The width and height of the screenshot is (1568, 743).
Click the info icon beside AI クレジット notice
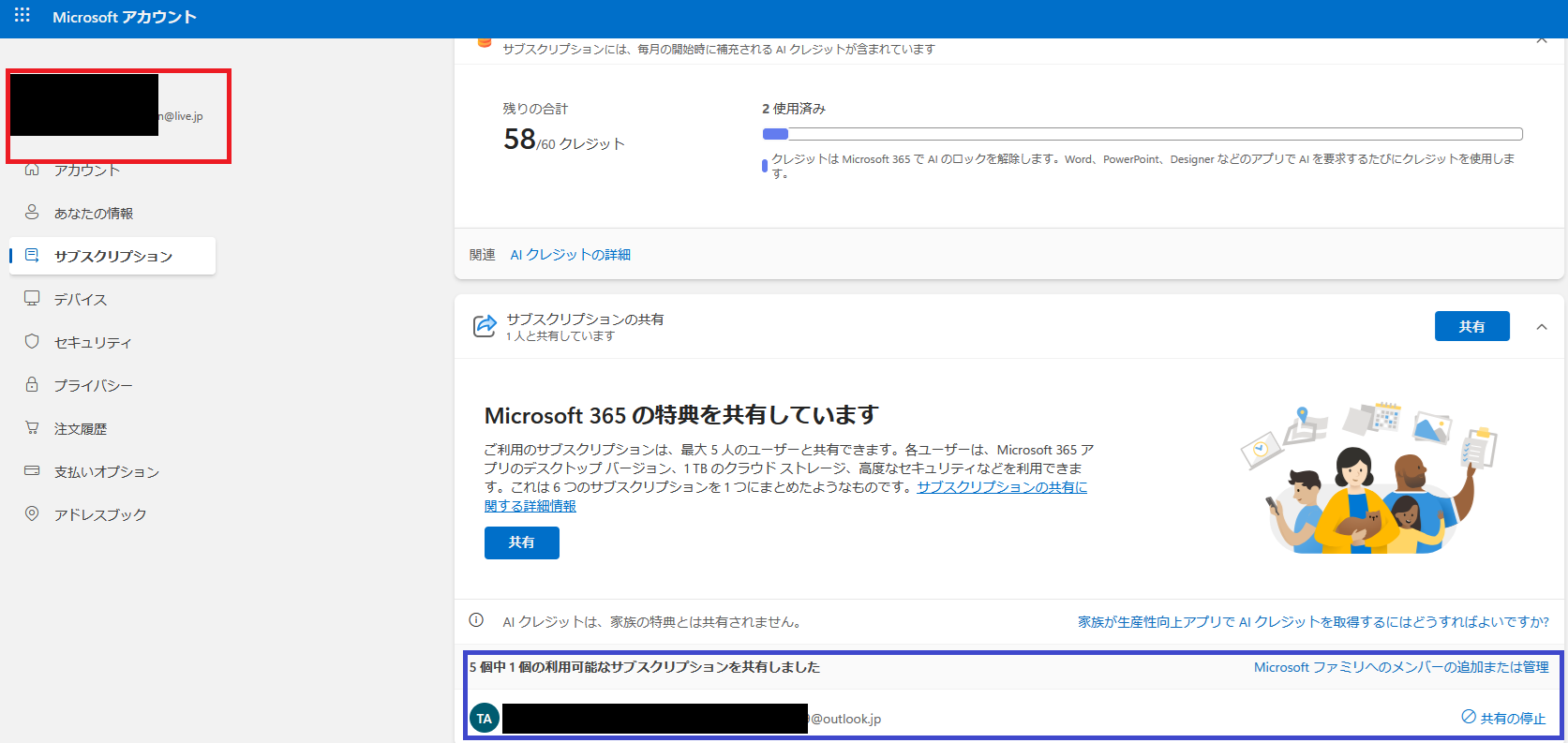pos(476,620)
